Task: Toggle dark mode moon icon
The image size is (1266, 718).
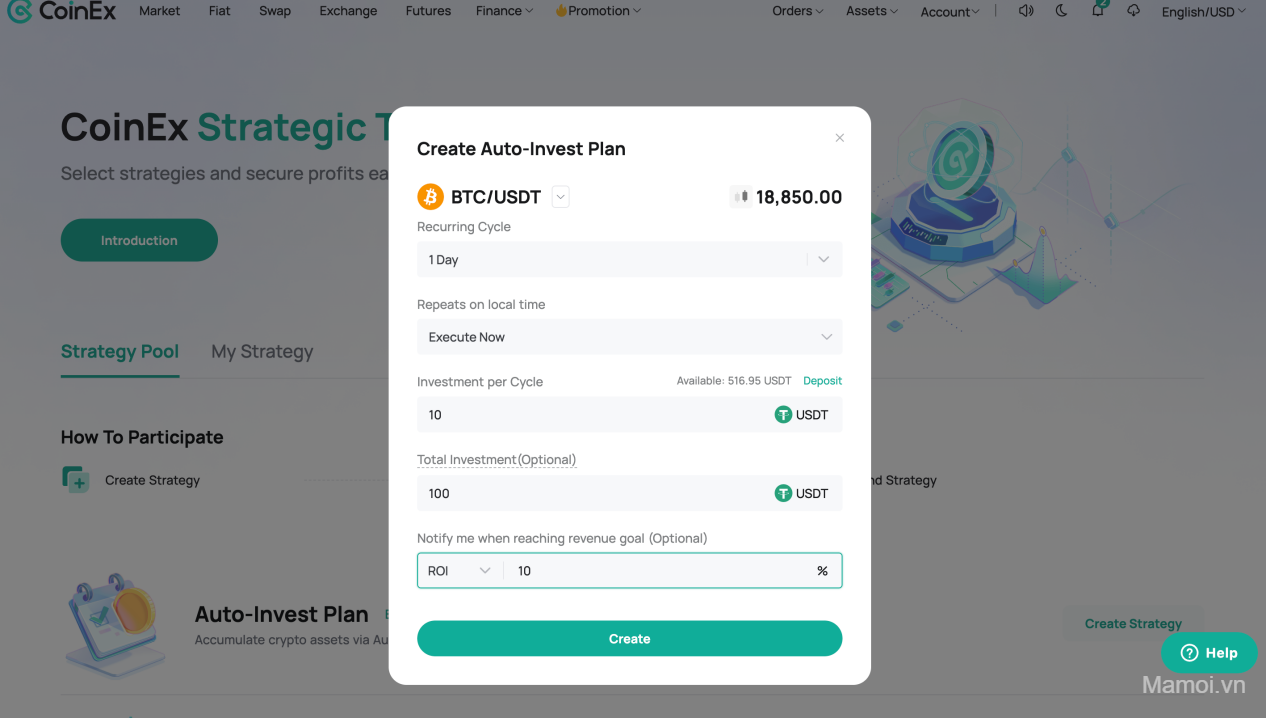Action: [x=1061, y=11]
